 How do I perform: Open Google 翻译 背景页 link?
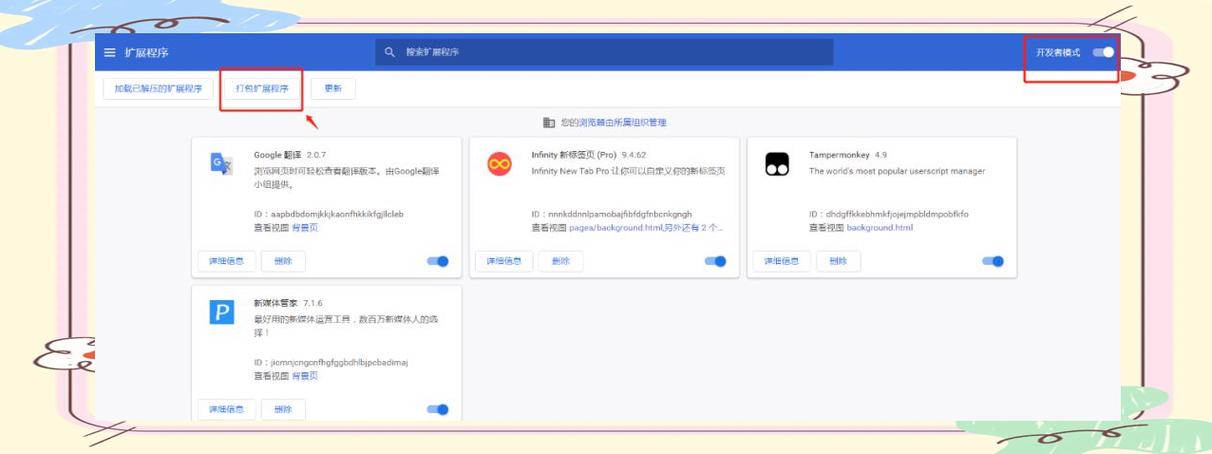[304, 228]
